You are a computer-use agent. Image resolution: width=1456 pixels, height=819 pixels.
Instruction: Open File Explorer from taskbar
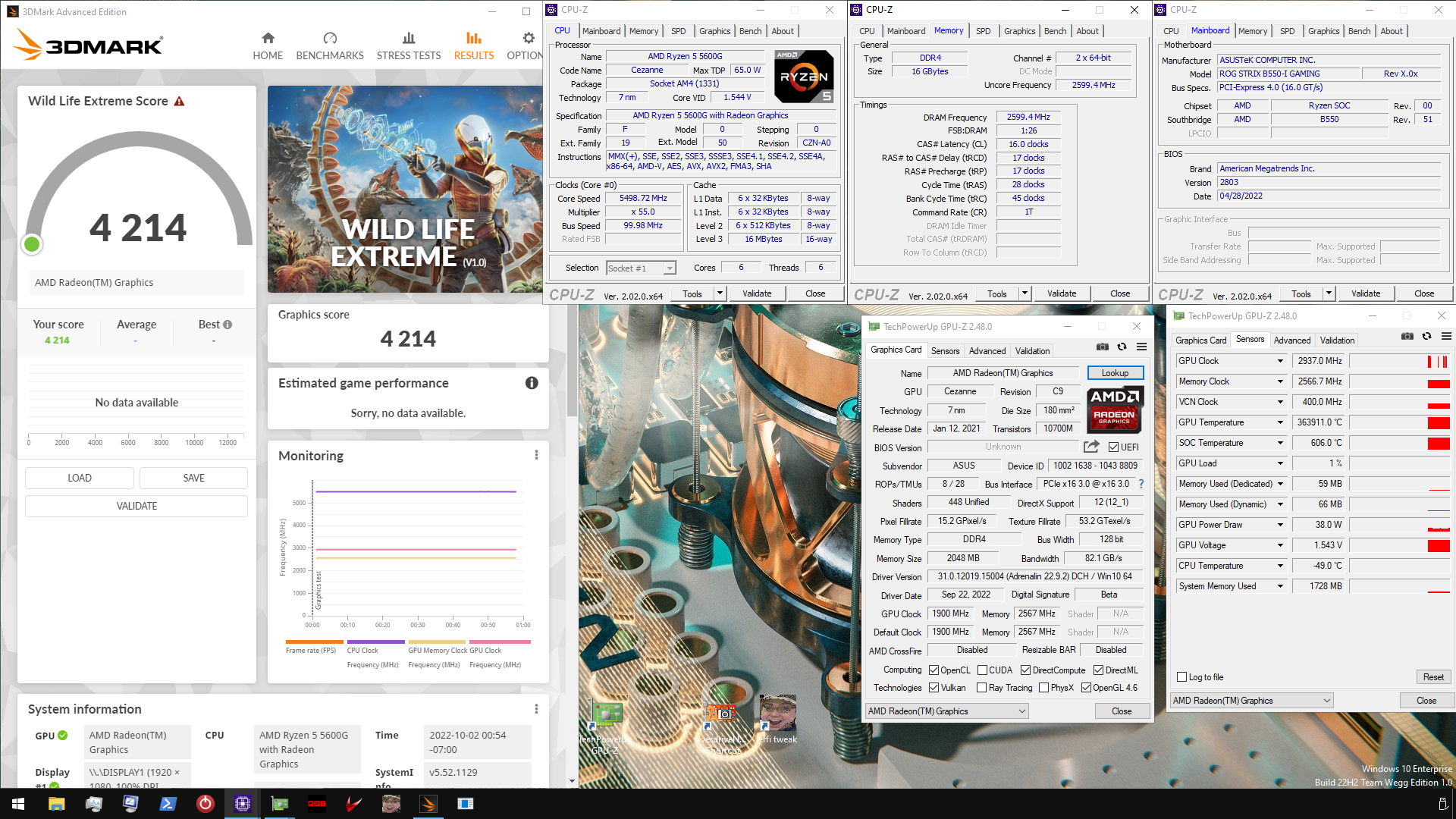[56, 804]
